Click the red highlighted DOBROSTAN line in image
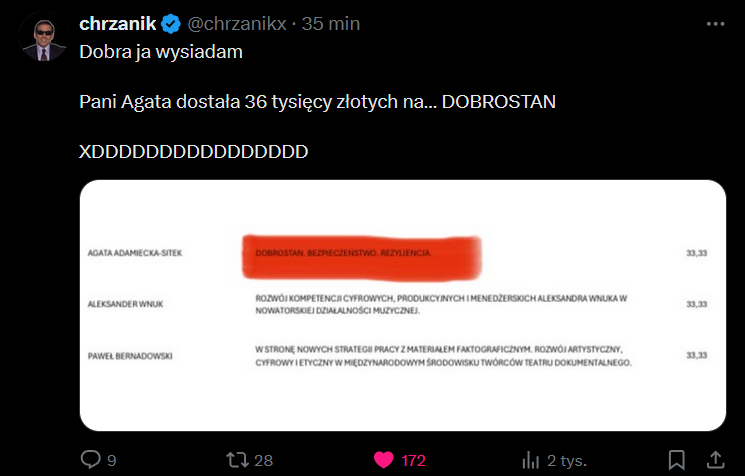 click(360, 253)
